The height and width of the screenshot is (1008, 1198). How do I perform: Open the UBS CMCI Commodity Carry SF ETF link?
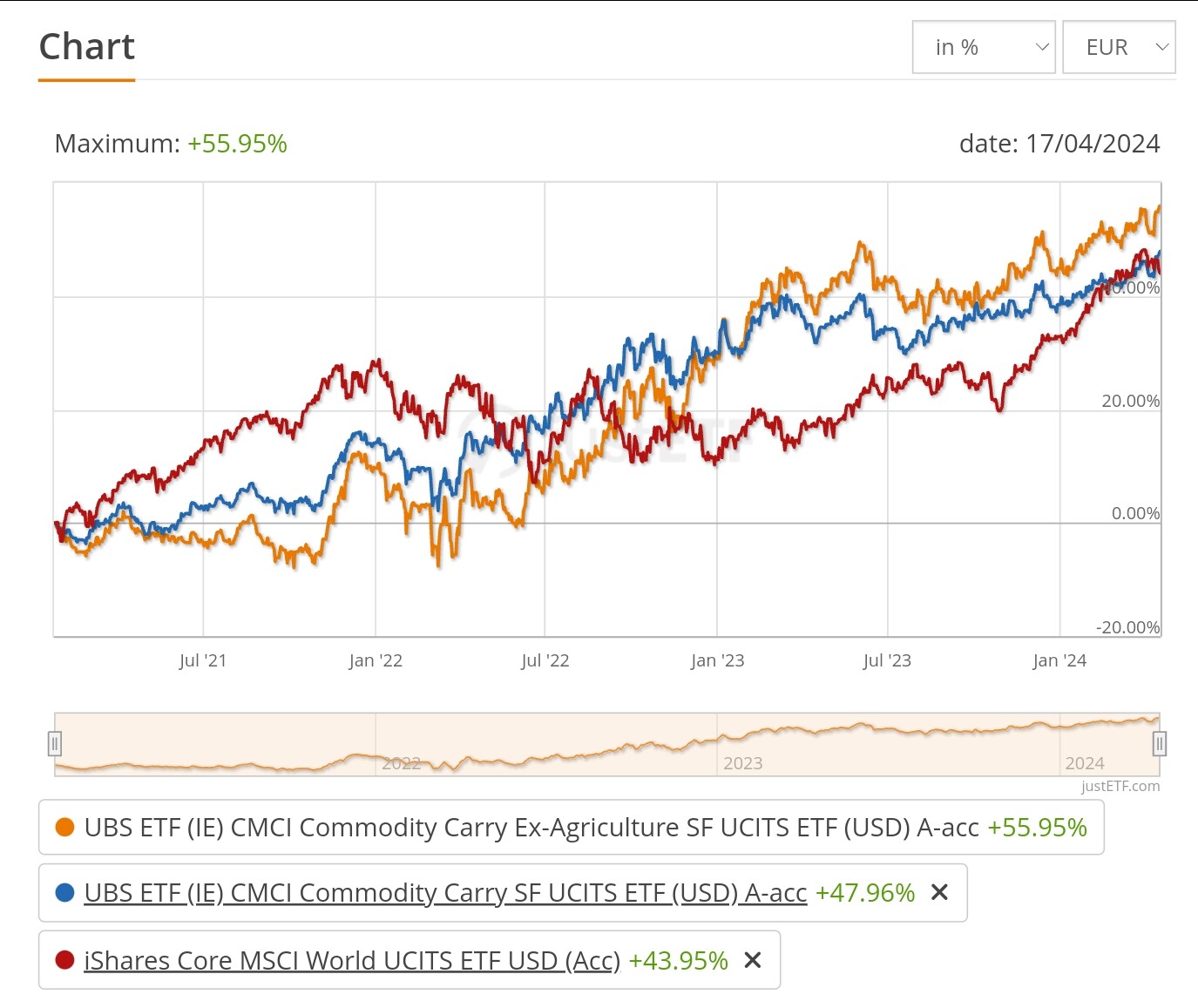click(x=445, y=893)
